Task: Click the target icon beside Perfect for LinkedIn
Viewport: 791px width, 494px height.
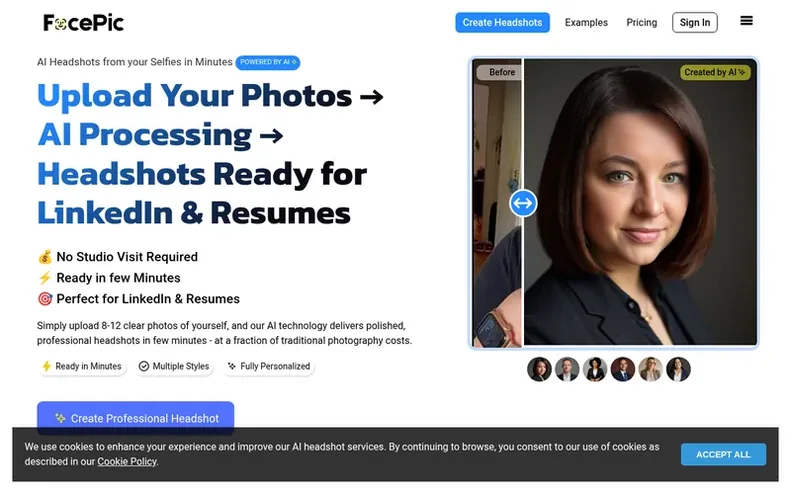Action: pos(45,299)
